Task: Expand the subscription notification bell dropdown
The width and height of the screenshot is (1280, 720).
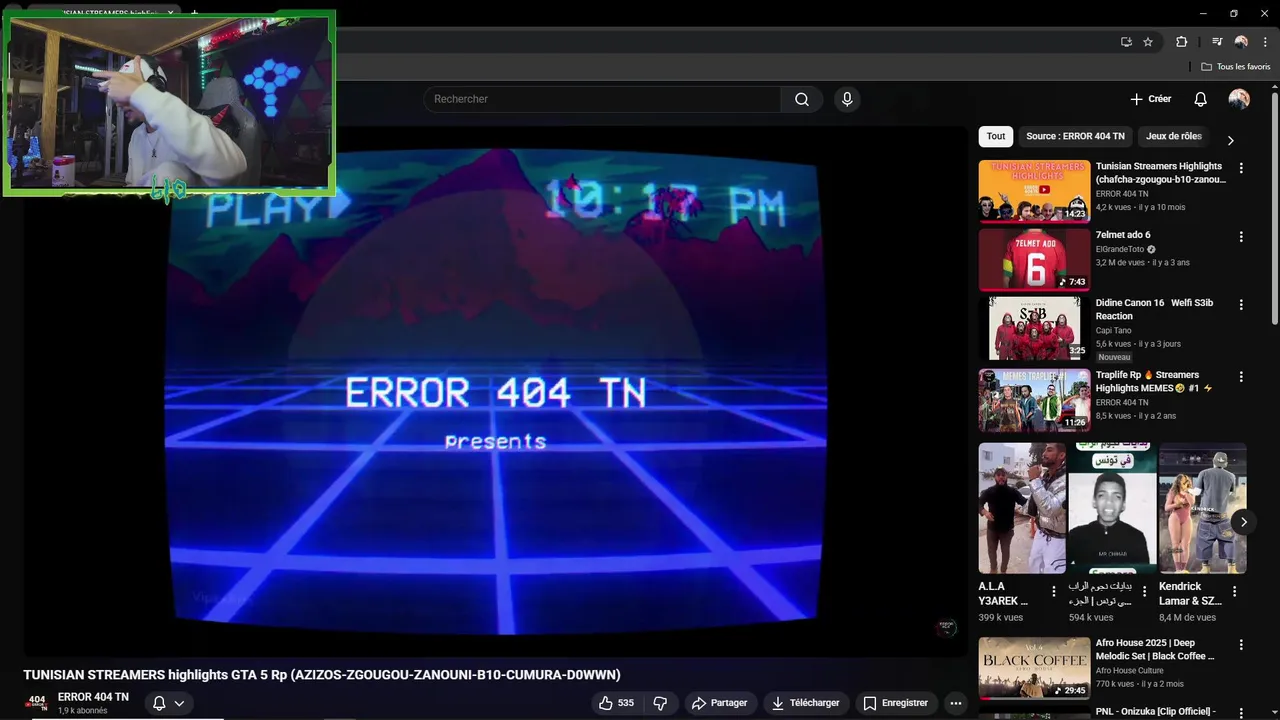Action: click(x=167, y=703)
